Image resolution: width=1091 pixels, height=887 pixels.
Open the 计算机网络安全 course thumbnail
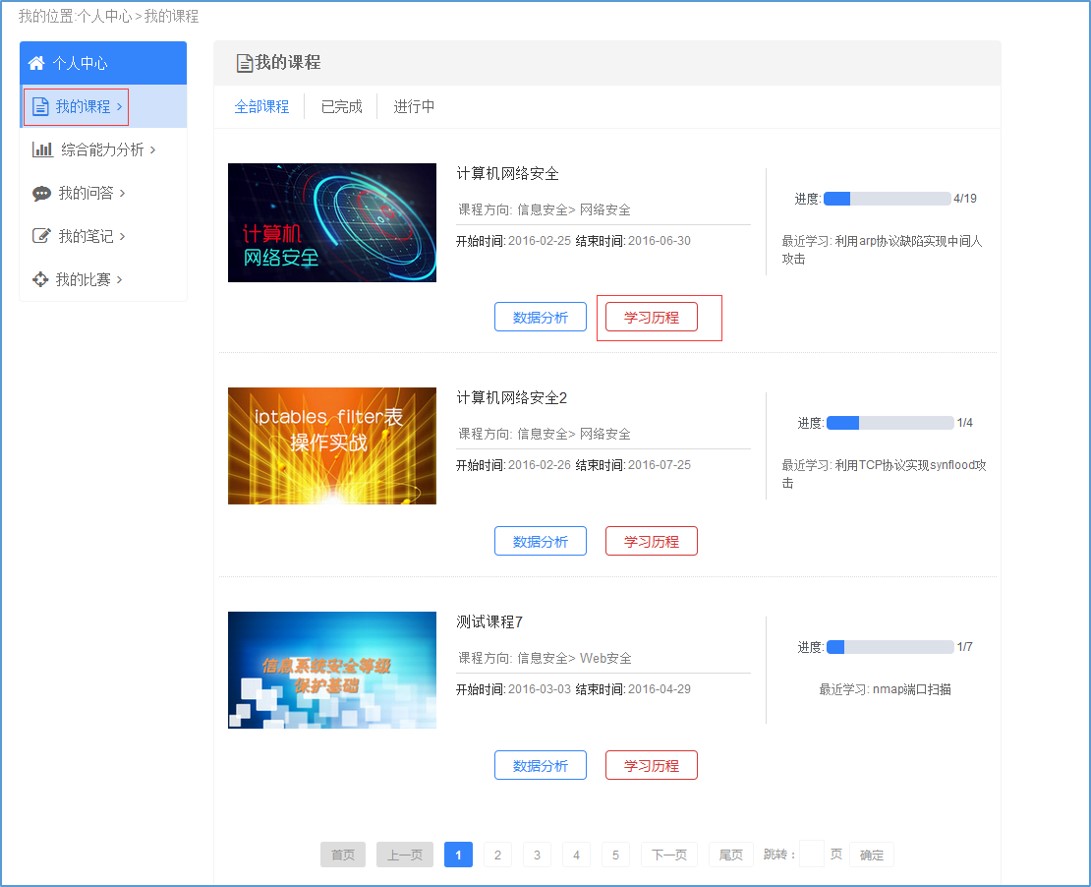[x=332, y=223]
